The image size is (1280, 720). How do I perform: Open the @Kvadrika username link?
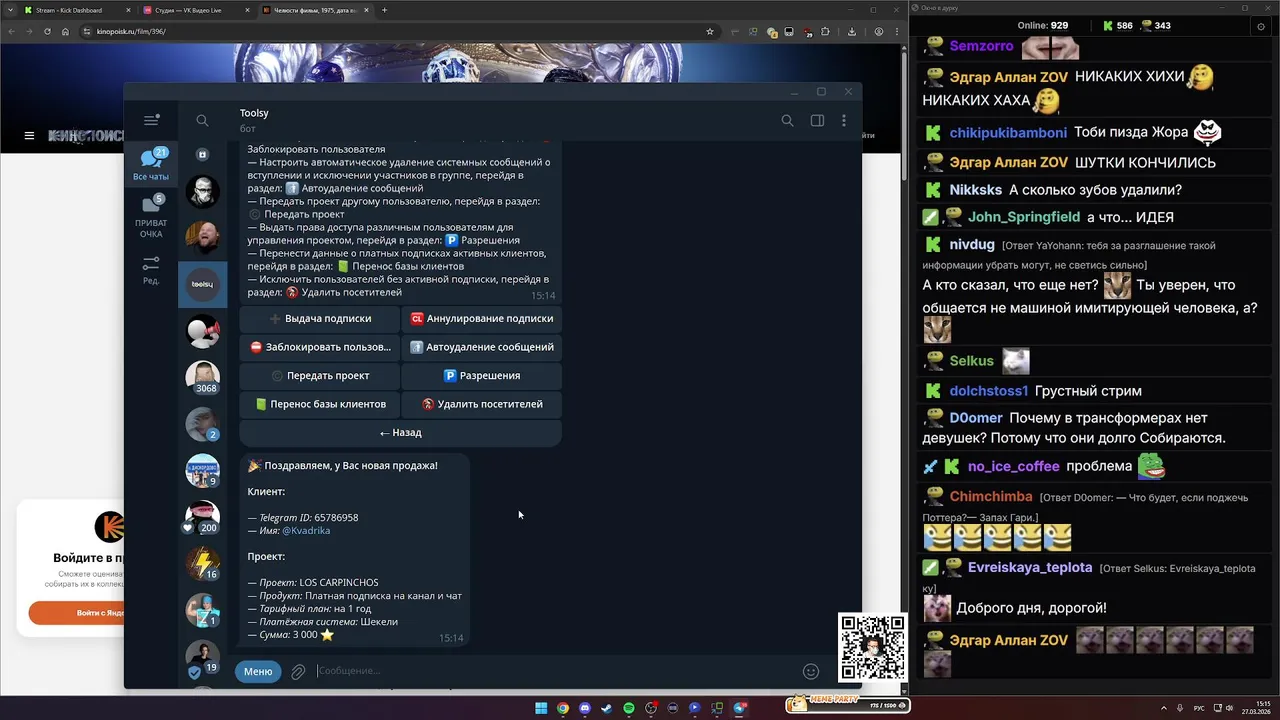pyautogui.click(x=306, y=531)
